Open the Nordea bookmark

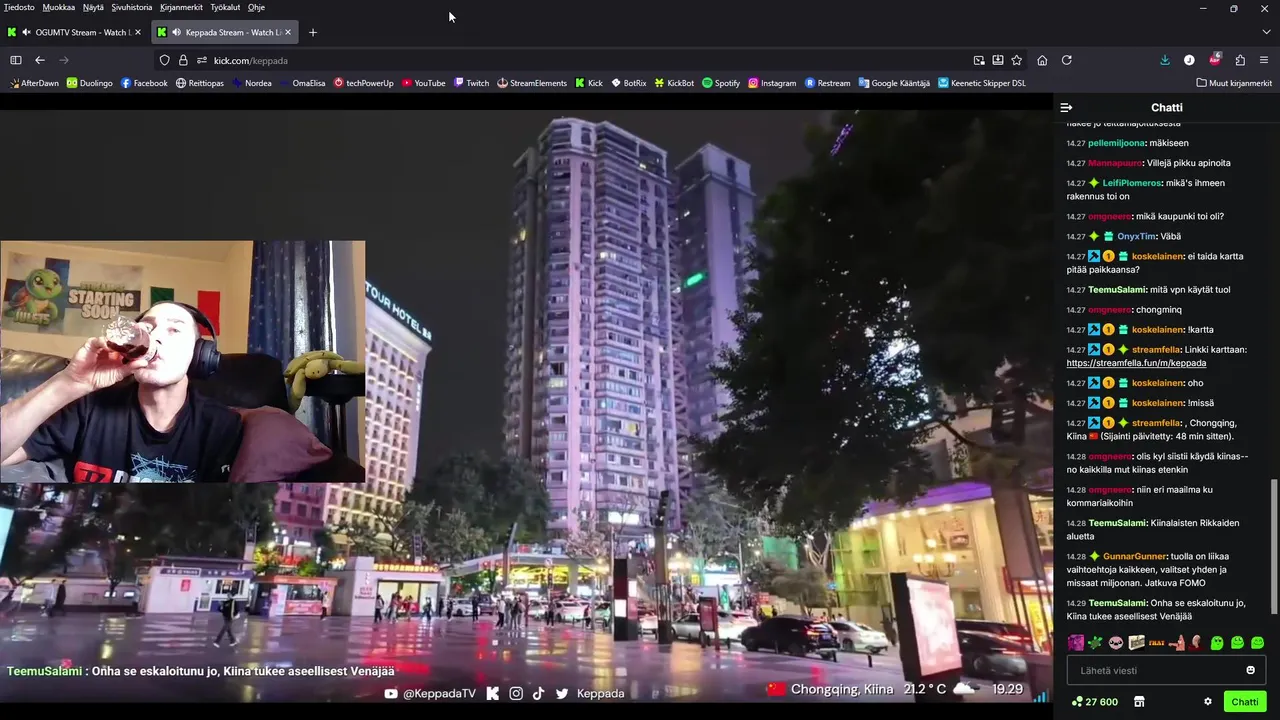pos(251,83)
